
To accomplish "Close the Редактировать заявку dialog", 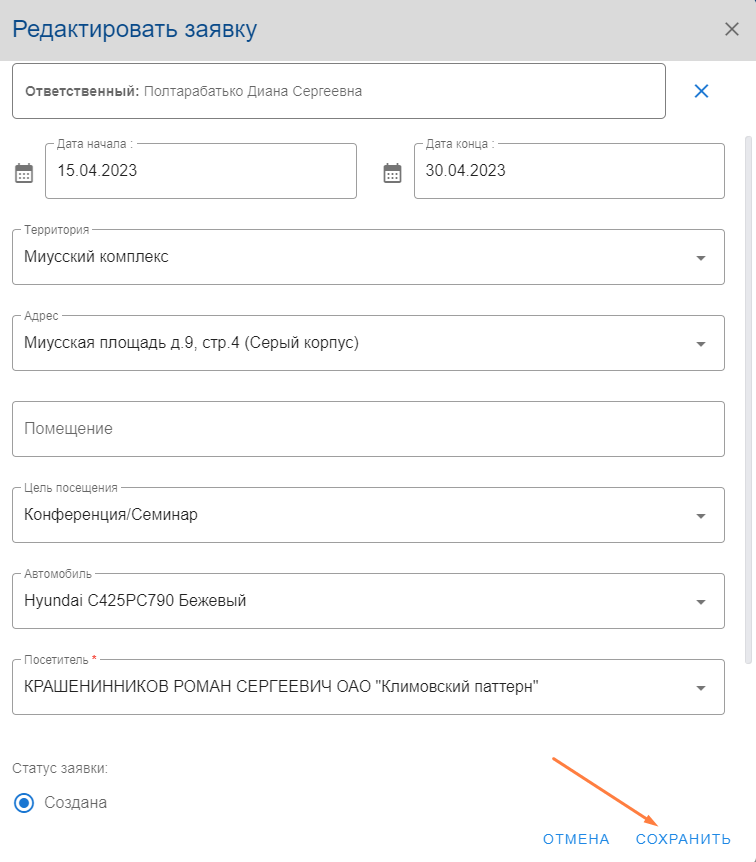I will (x=732, y=29).
